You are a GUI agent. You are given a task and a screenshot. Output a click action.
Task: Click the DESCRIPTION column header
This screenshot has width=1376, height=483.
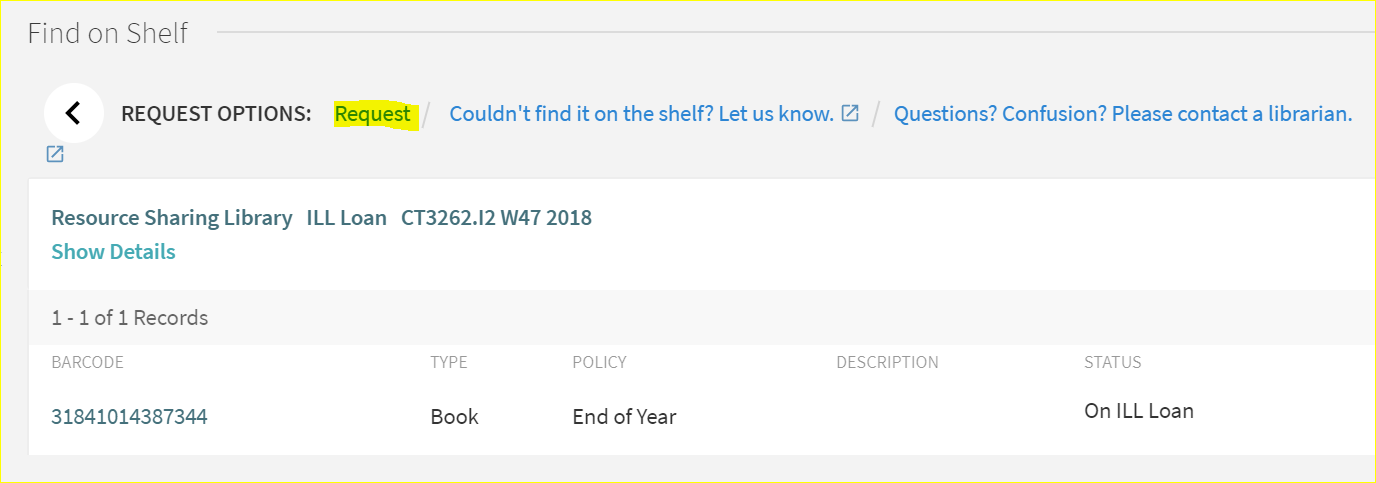click(x=887, y=362)
